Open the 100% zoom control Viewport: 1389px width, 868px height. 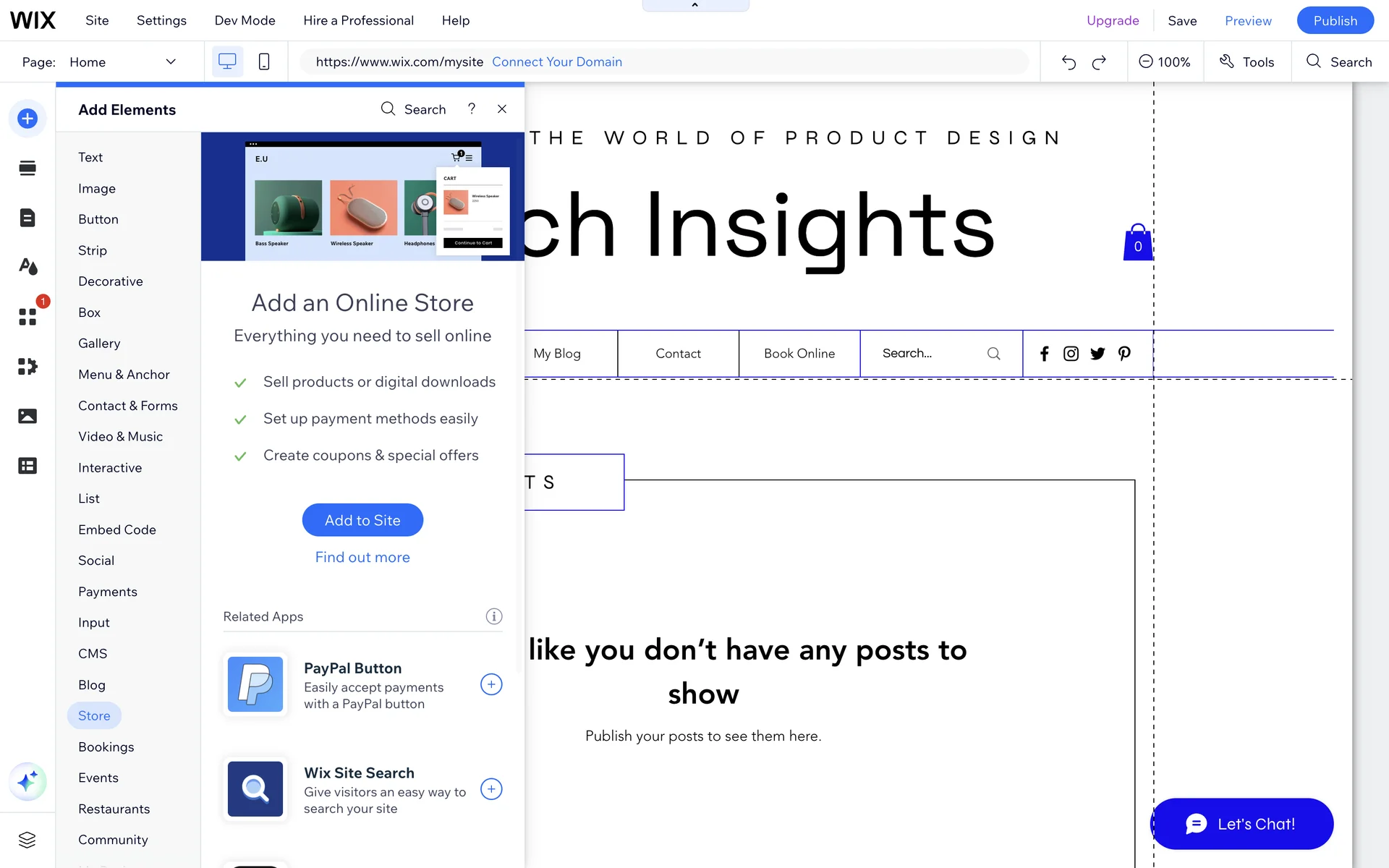[x=1165, y=62]
